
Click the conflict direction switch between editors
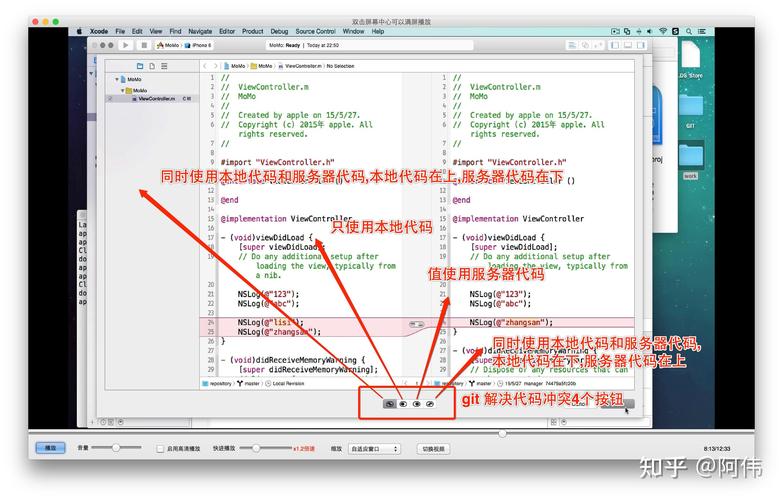point(416,325)
